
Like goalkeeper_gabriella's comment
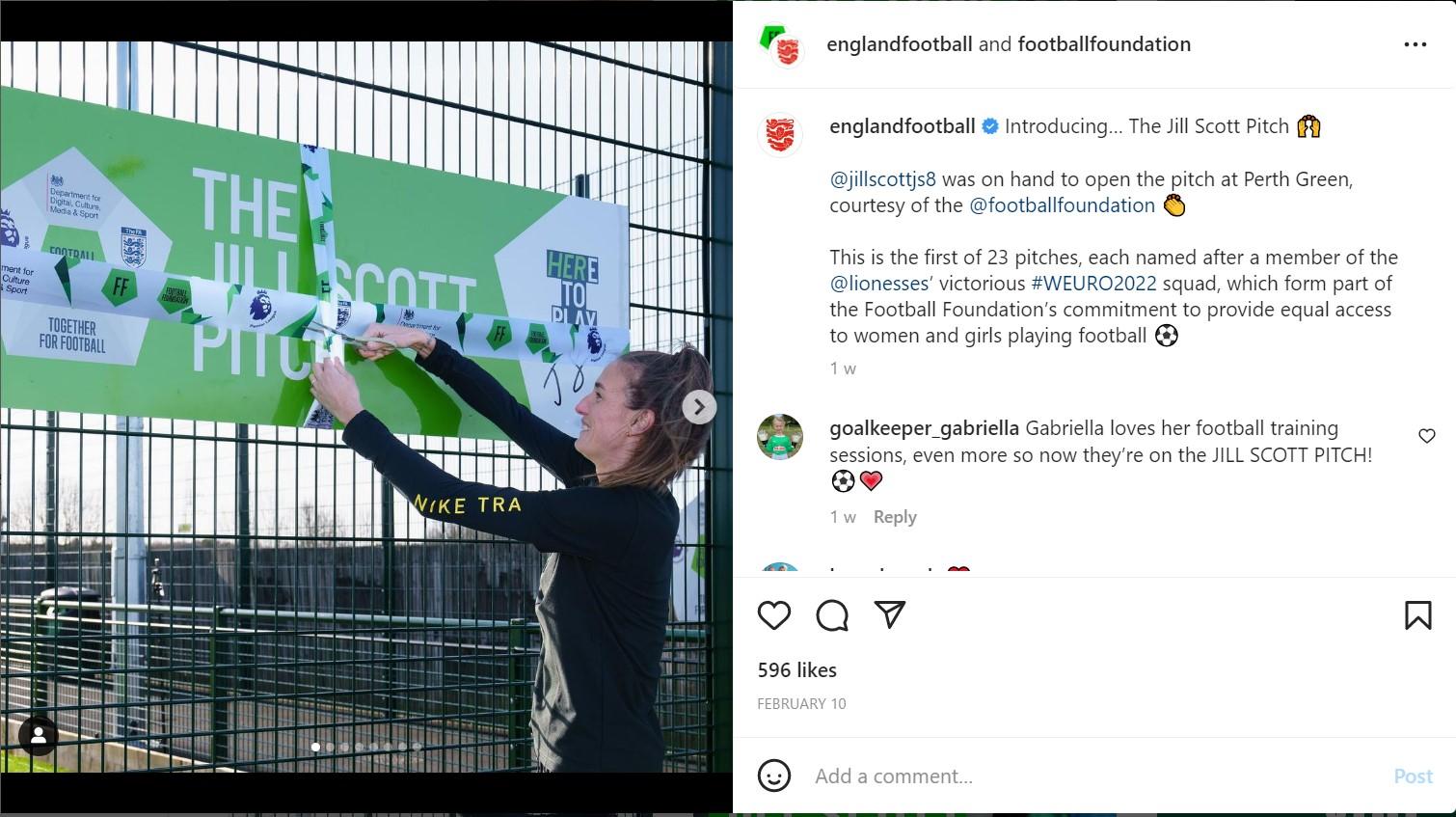coord(1427,436)
